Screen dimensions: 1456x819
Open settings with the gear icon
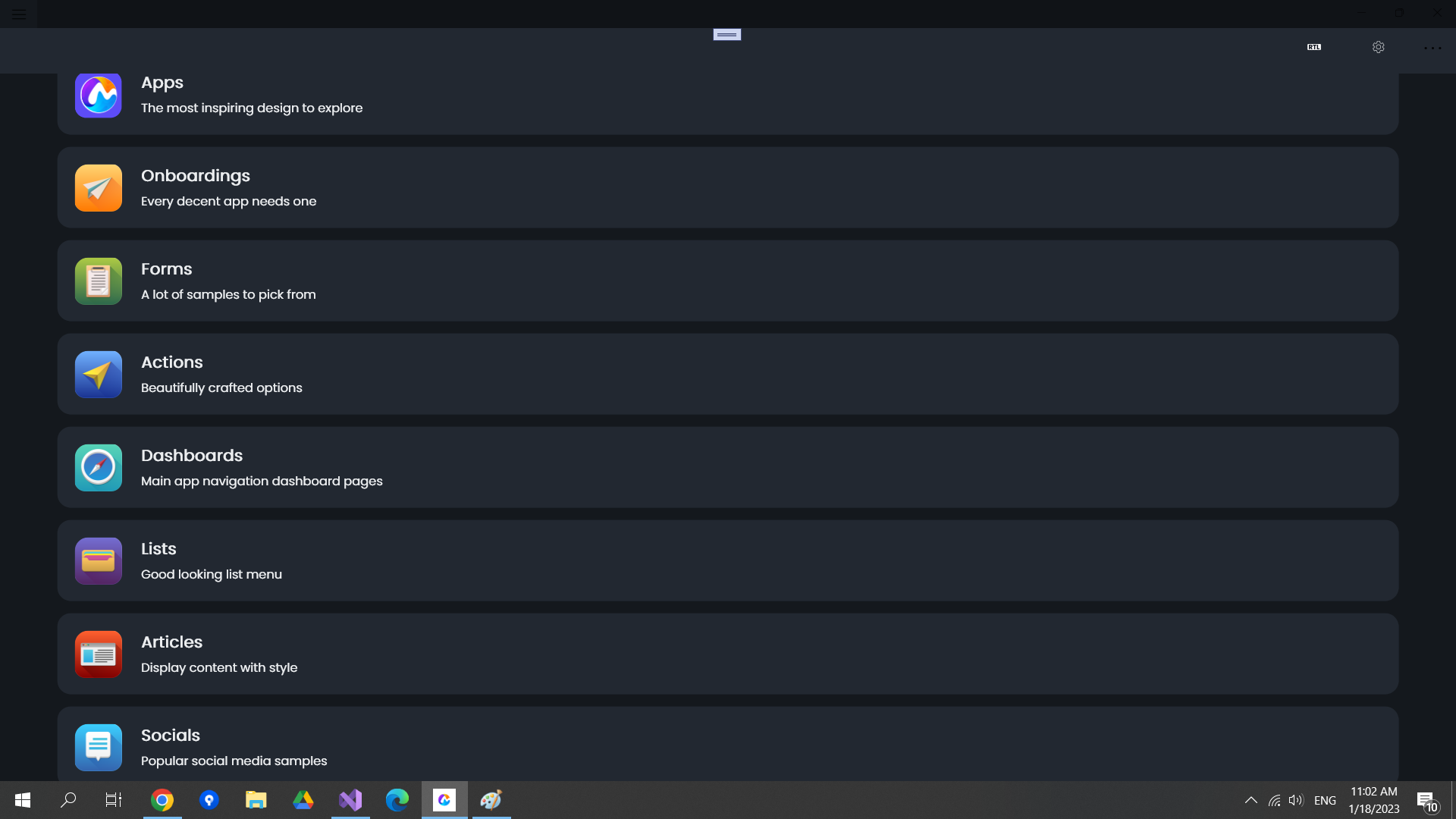1378,47
